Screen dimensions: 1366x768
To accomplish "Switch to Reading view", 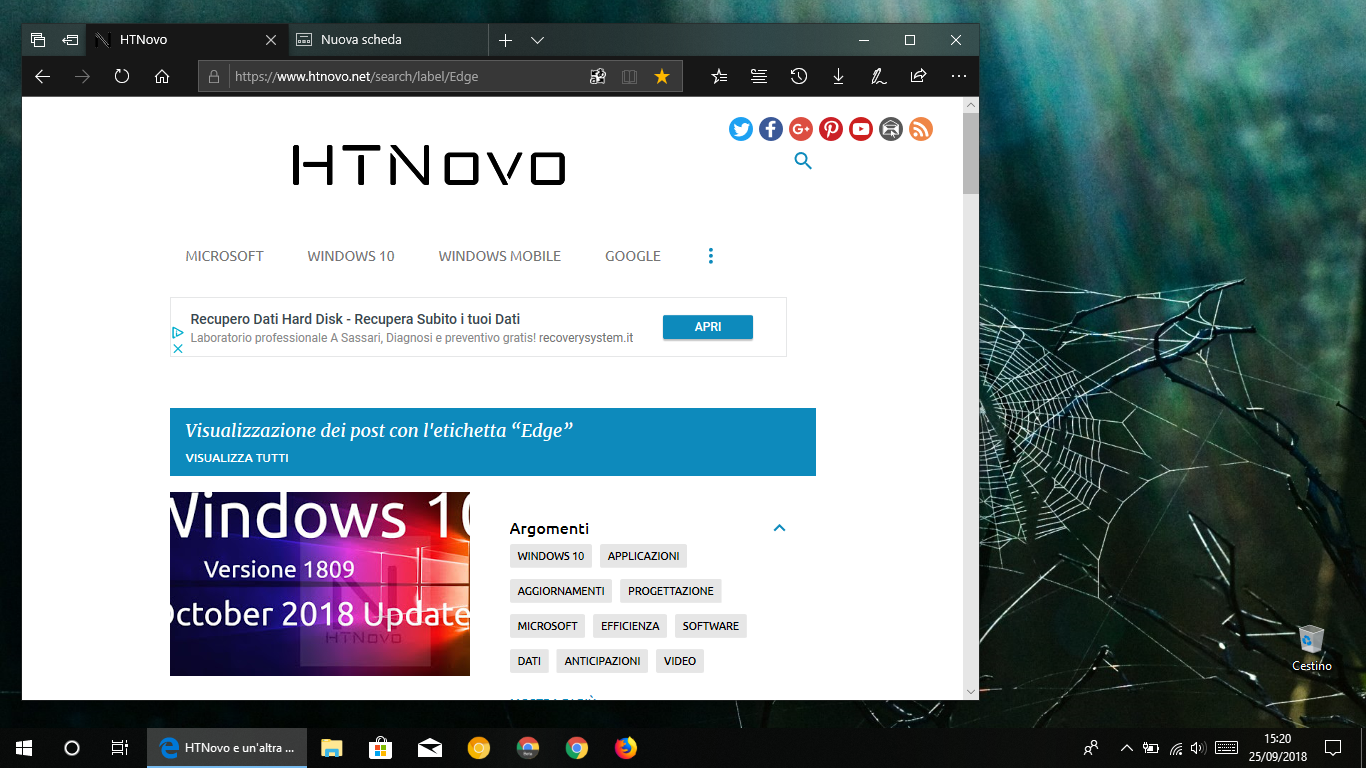I will 629,76.
